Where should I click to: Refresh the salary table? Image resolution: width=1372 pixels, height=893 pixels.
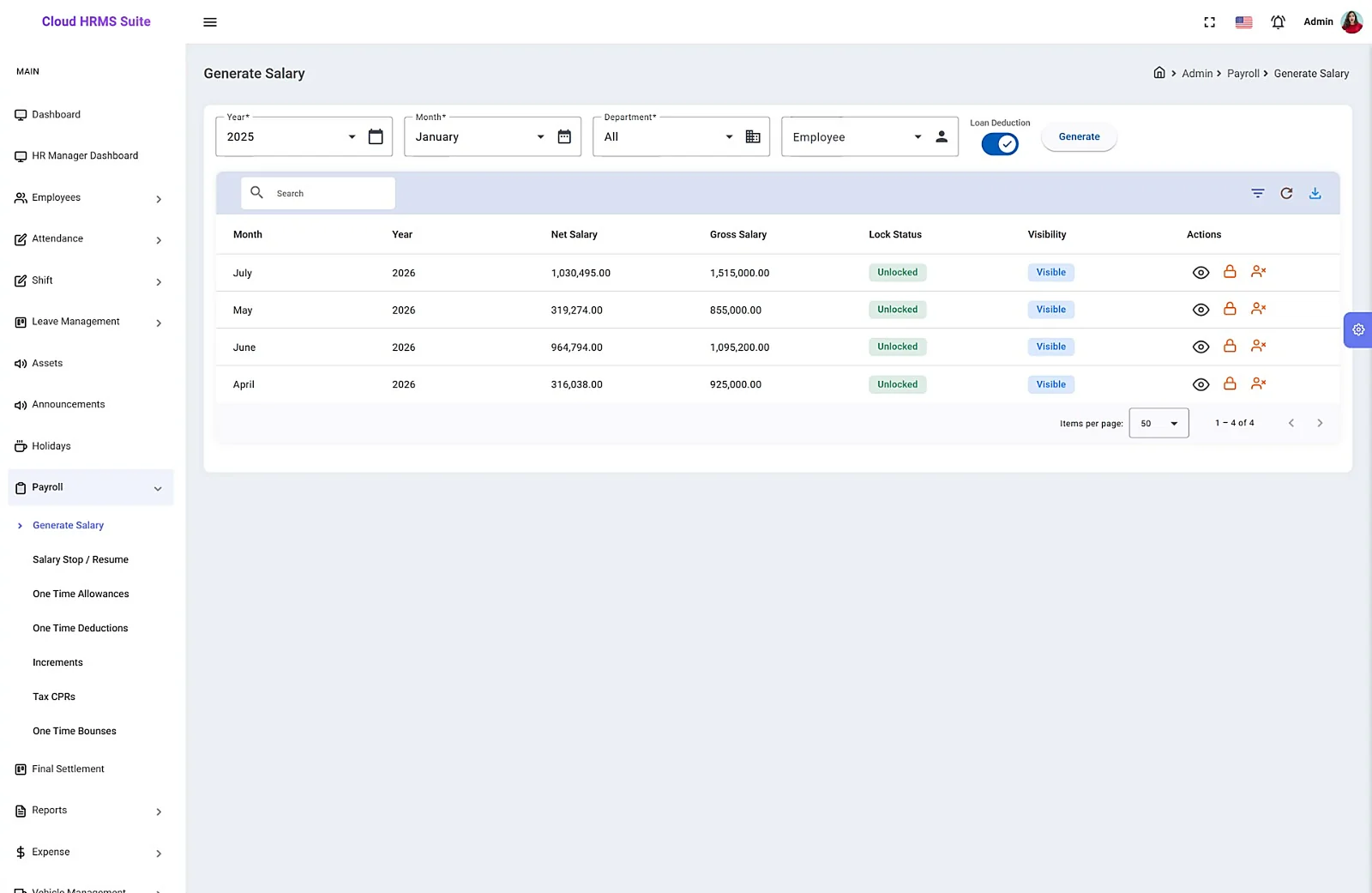(1286, 194)
